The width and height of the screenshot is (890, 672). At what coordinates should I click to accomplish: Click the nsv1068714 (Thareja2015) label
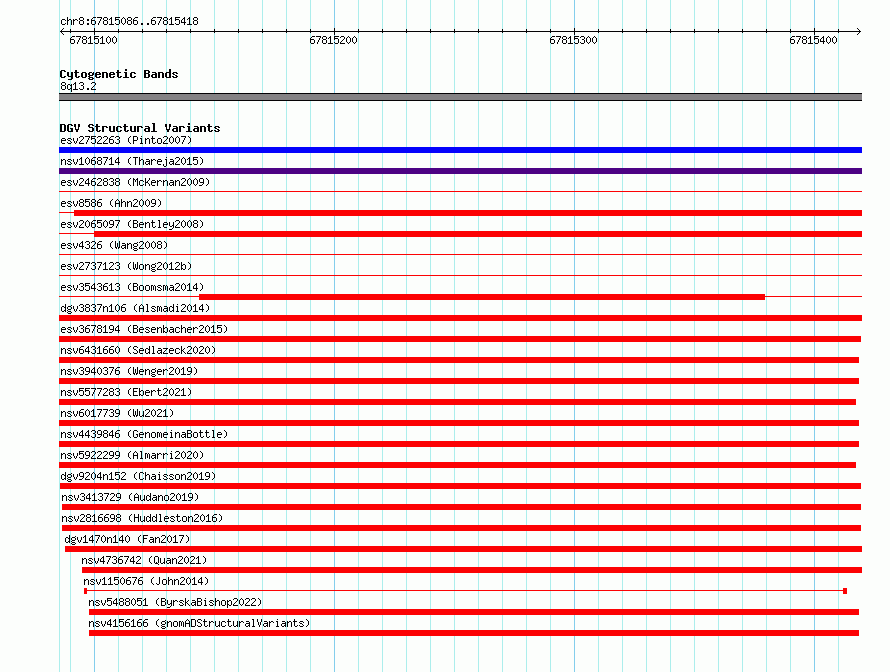(x=132, y=161)
